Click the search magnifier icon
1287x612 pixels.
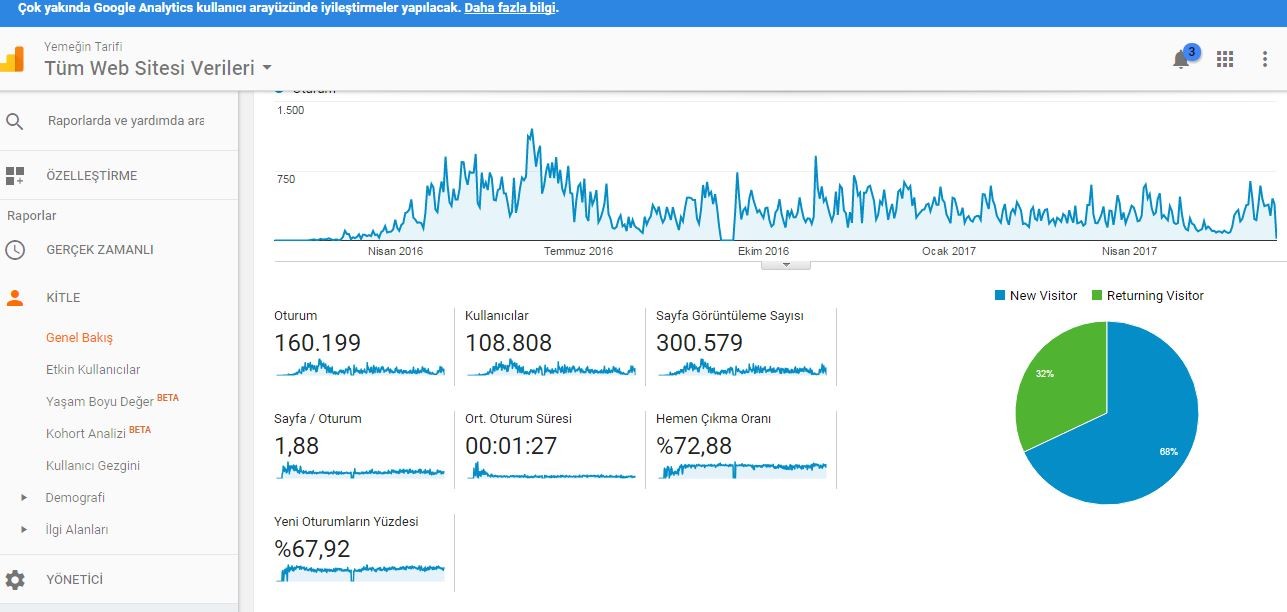[15, 121]
